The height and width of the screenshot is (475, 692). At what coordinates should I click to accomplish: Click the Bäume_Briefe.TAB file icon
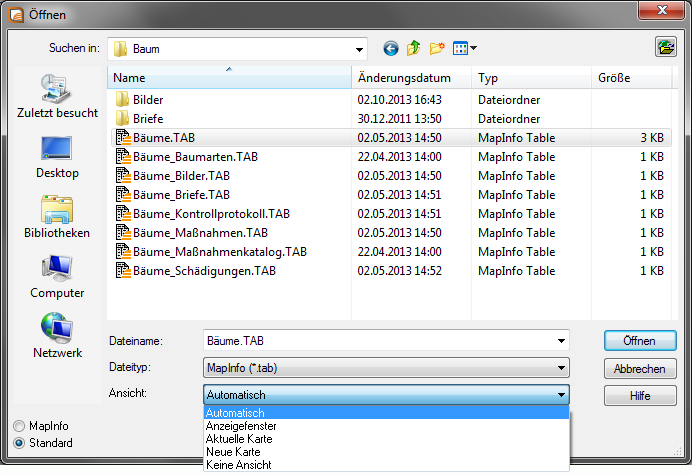pos(123,194)
